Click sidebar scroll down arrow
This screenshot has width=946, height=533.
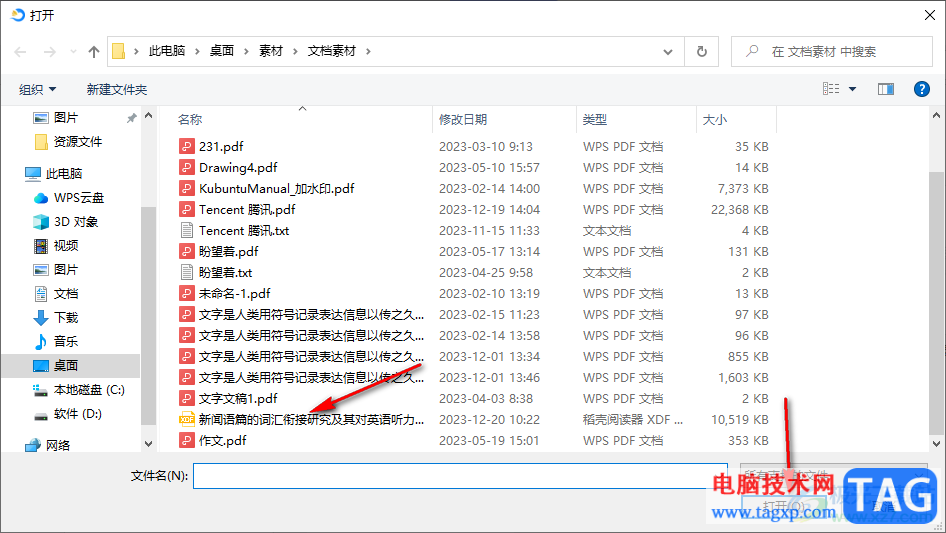pyautogui.click(x=148, y=444)
